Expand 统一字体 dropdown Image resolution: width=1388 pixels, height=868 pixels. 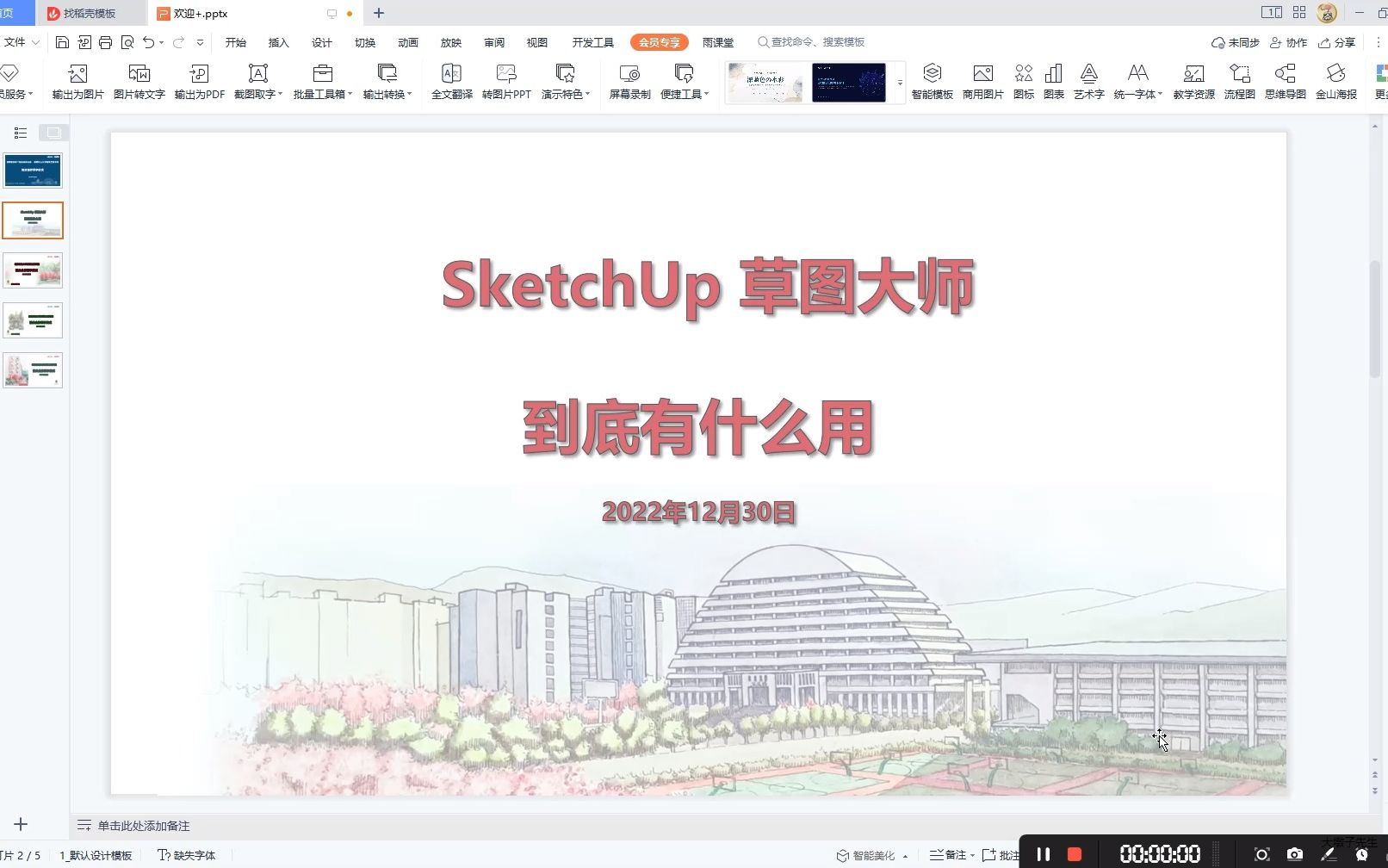(x=1161, y=94)
